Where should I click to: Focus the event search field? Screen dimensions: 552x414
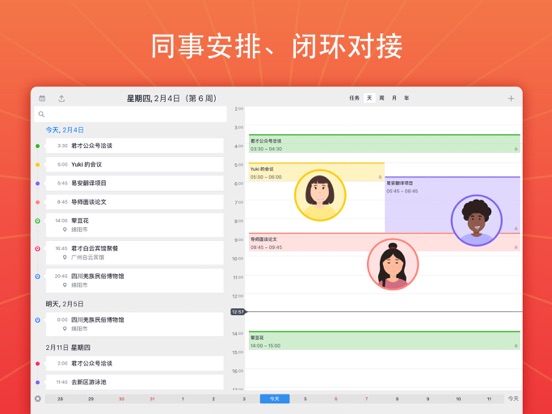tap(130, 114)
